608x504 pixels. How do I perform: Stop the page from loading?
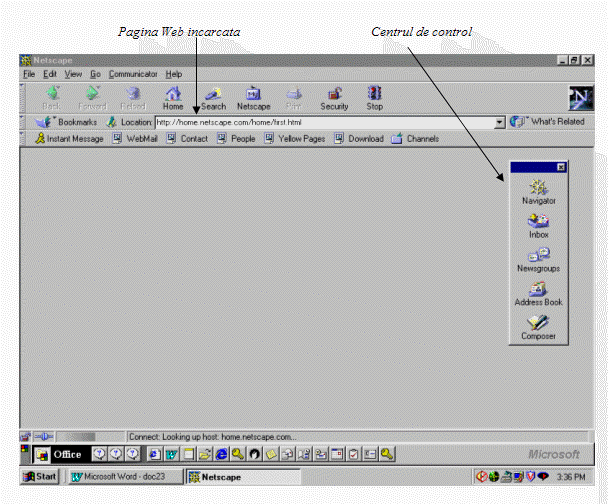pos(375,98)
